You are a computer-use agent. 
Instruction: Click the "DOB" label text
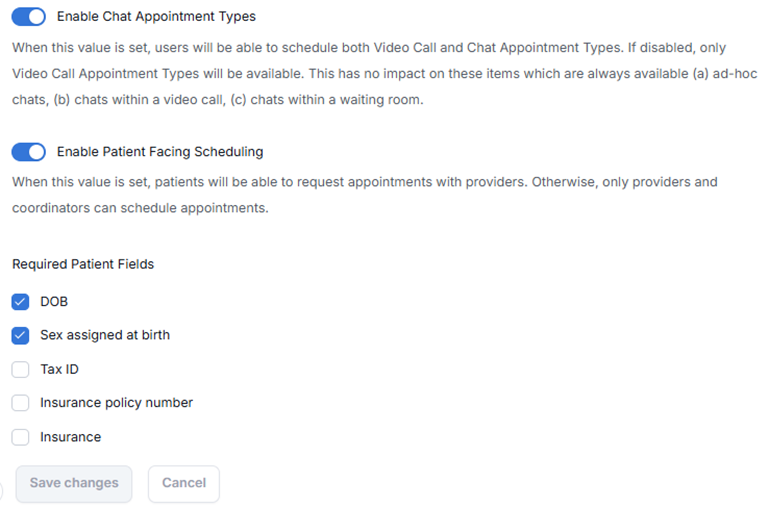[x=54, y=301]
